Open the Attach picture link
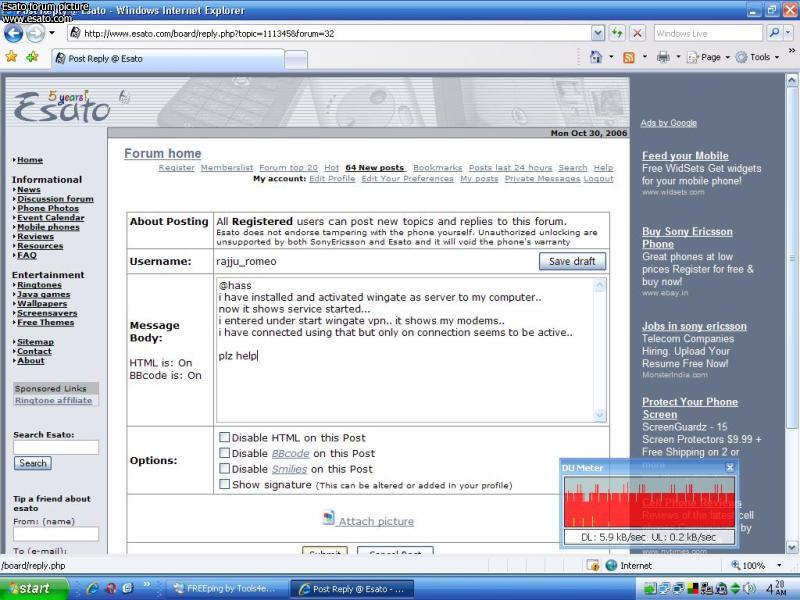The height and width of the screenshot is (600, 800). pyautogui.click(x=377, y=521)
